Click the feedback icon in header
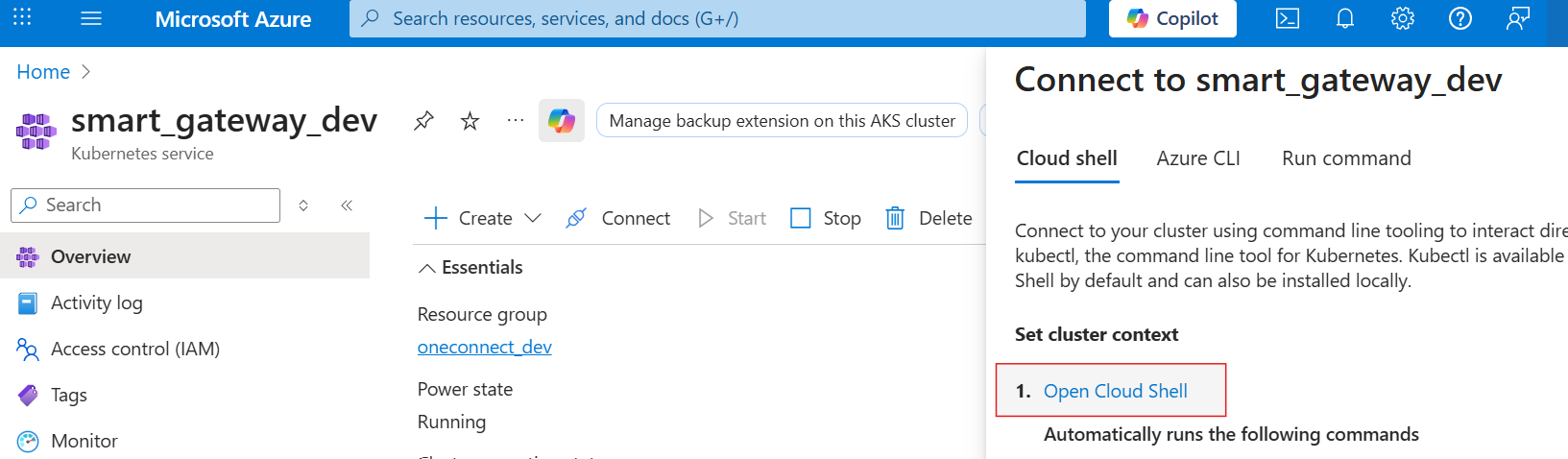Screen dimensions: 1568x459 click(1518, 19)
